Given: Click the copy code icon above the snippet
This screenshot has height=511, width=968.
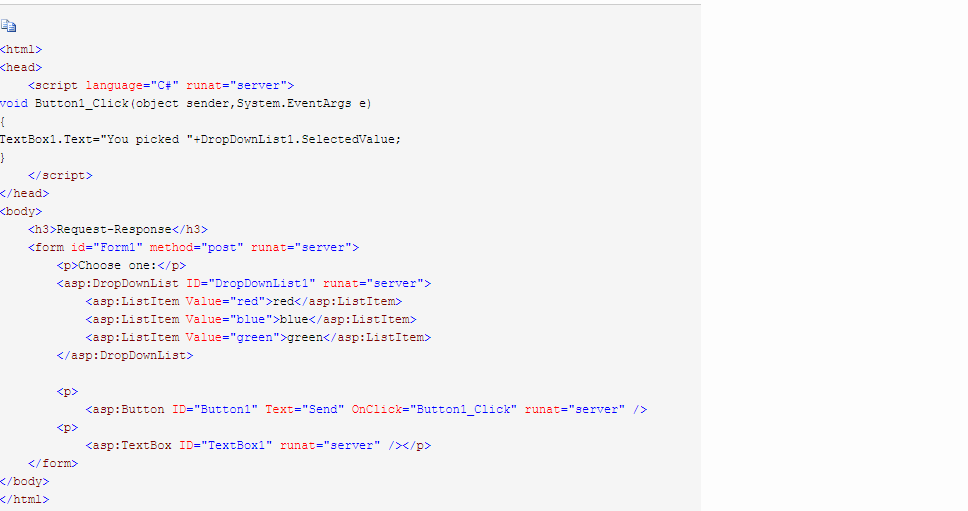Looking at the screenshot, I should [x=9, y=25].
